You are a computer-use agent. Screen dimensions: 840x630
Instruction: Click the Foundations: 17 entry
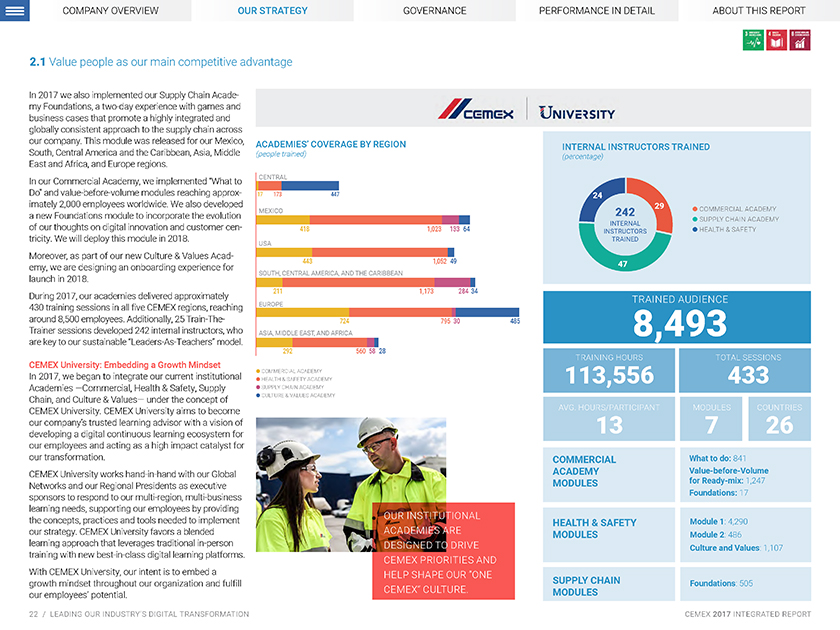pyautogui.click(x=718, y=493)
